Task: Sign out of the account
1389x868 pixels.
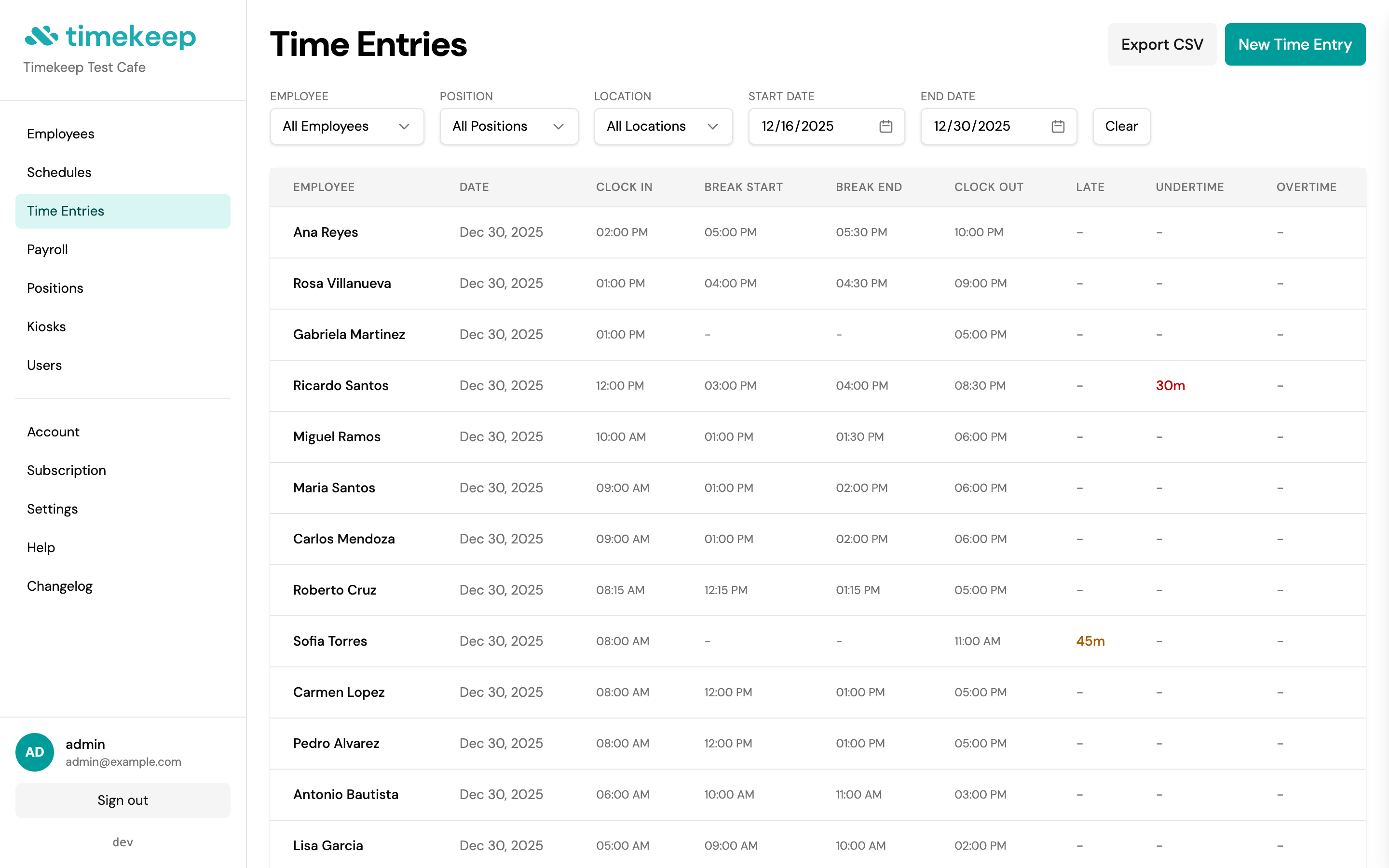Action: coord(122,800)
